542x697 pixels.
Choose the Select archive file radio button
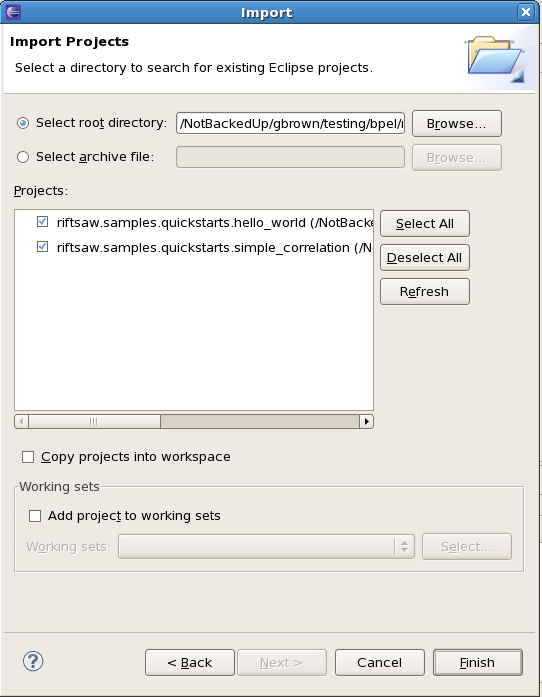(x=23, y=157)
